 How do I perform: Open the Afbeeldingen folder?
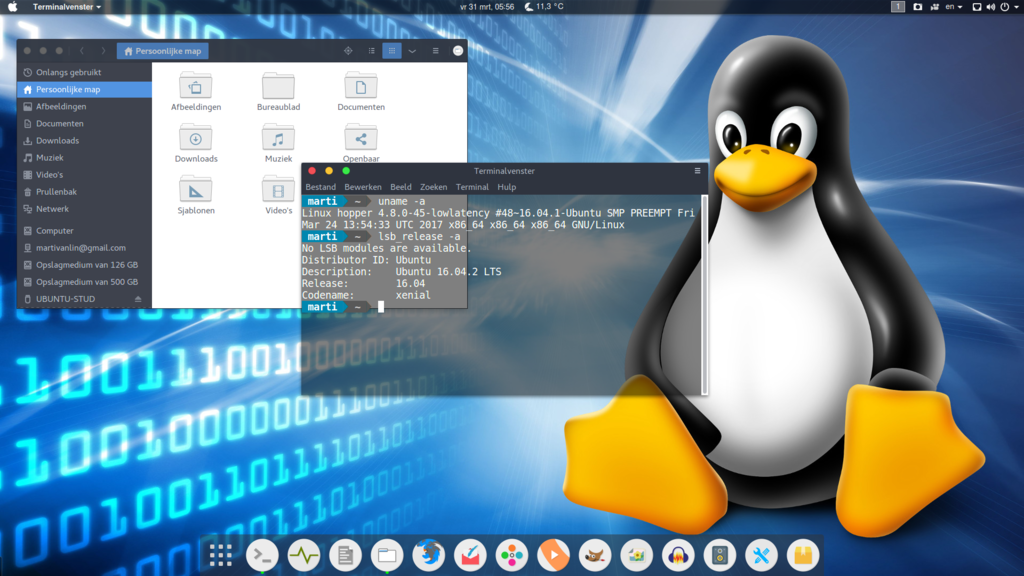pyautogui.click(x=195, y=86)
